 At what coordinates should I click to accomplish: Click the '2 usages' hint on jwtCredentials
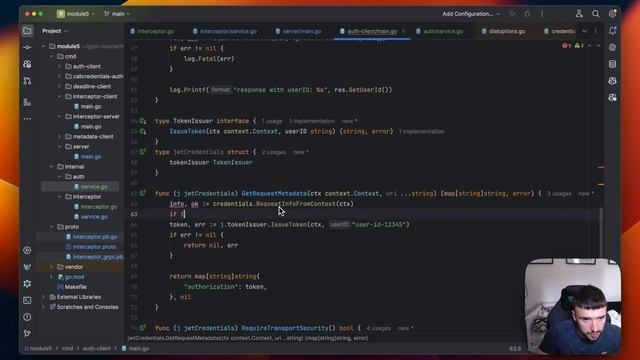point(273,152)
